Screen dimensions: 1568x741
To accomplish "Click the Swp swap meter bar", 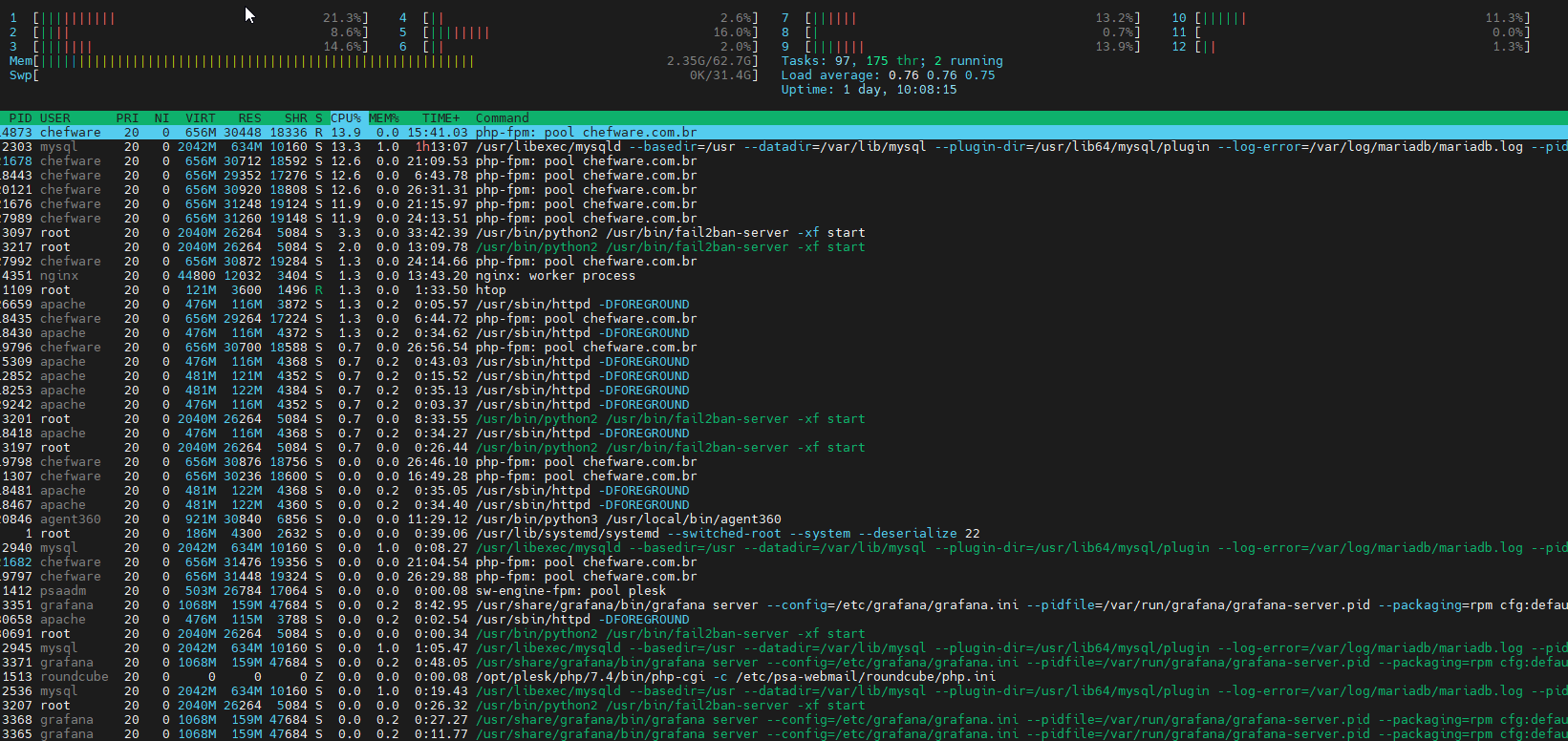I will [x=382, y=75].
